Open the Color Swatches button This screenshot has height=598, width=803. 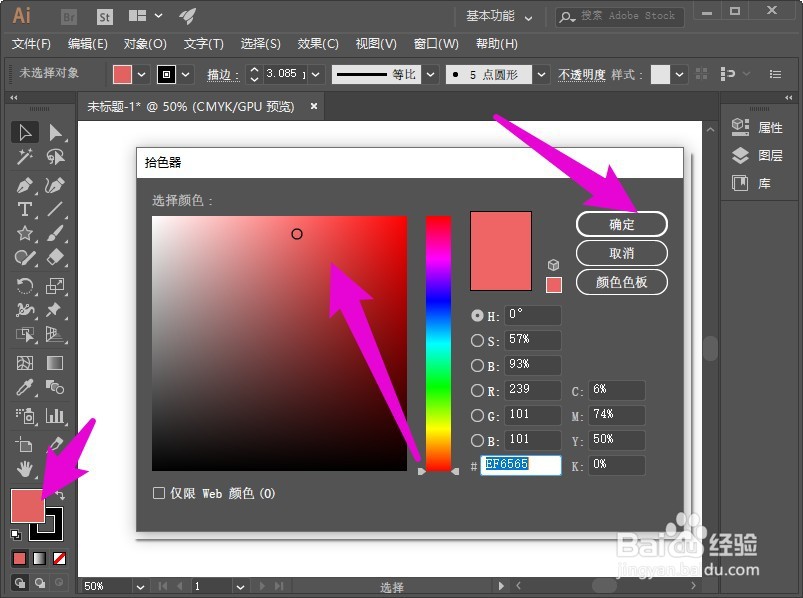[622, 282]
